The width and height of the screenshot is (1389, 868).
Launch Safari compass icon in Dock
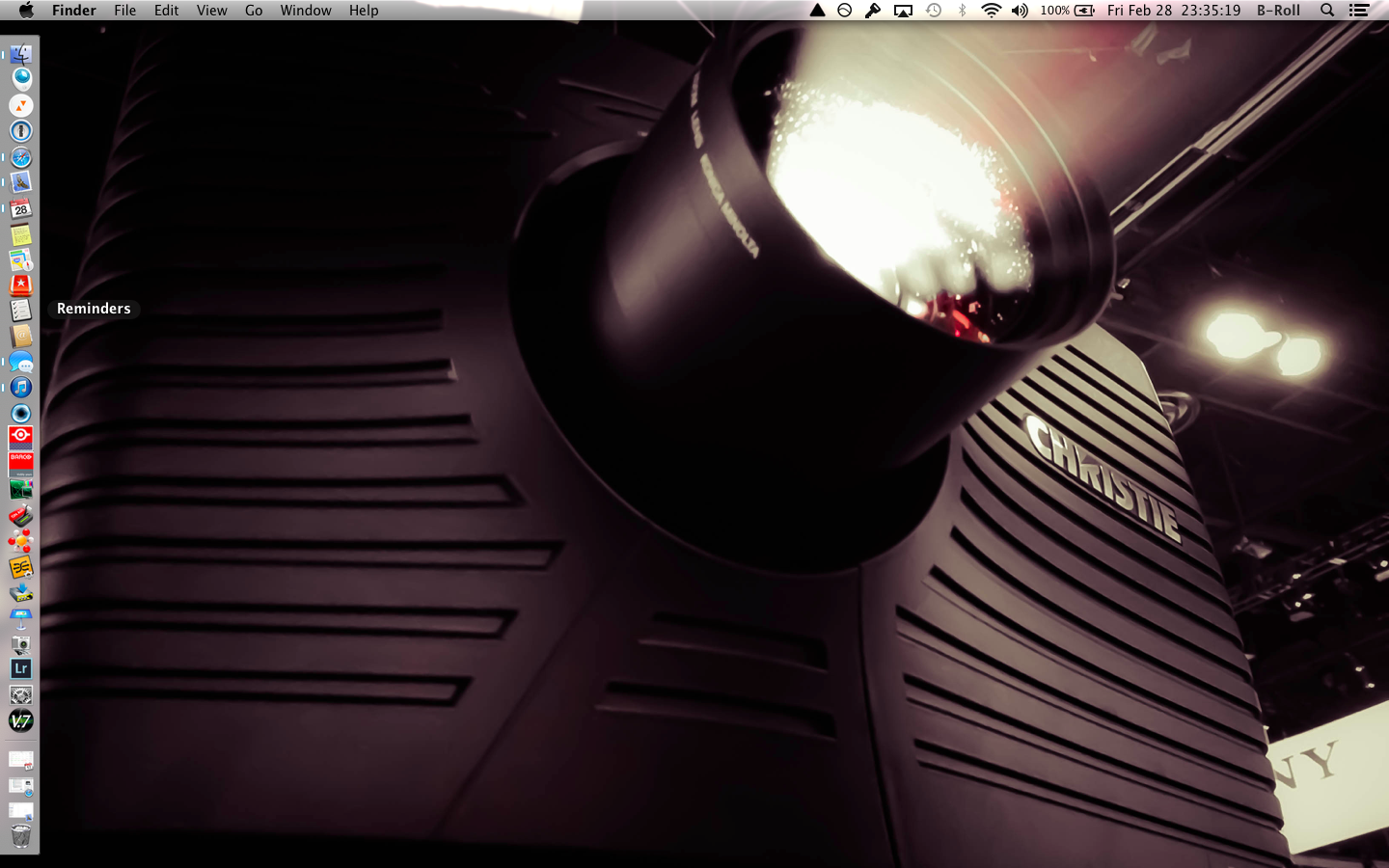(x=21, y=157)
